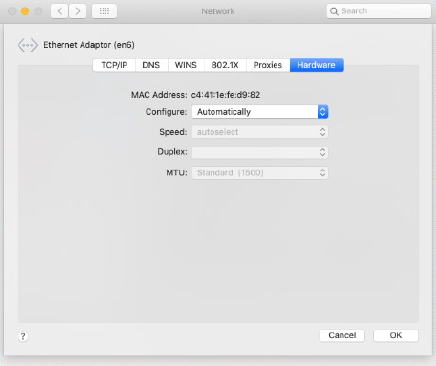Switch to the TCP/IP tab
This screenshot has height=366, width=436.
coord(114,65)
